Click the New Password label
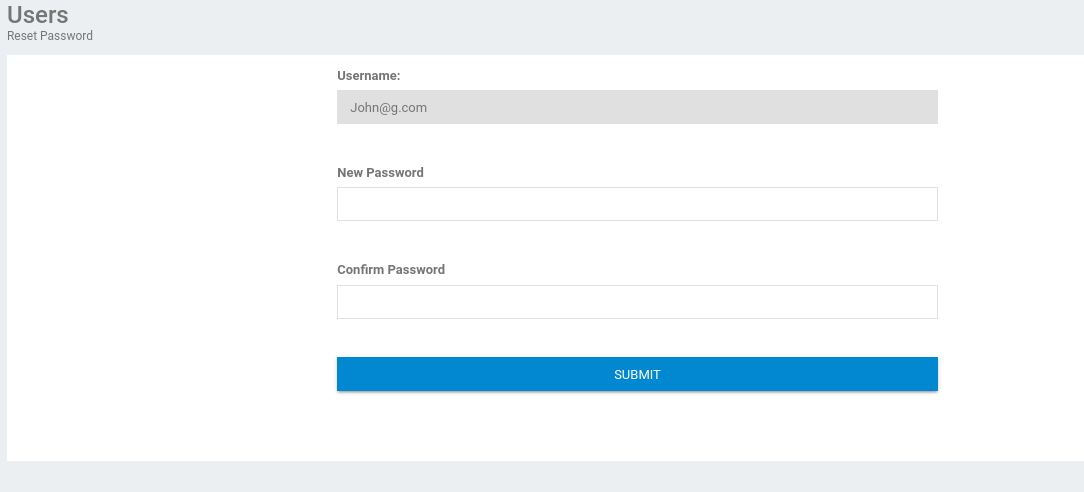Viewport: 1084px width, 492px height. click(380, 173)
